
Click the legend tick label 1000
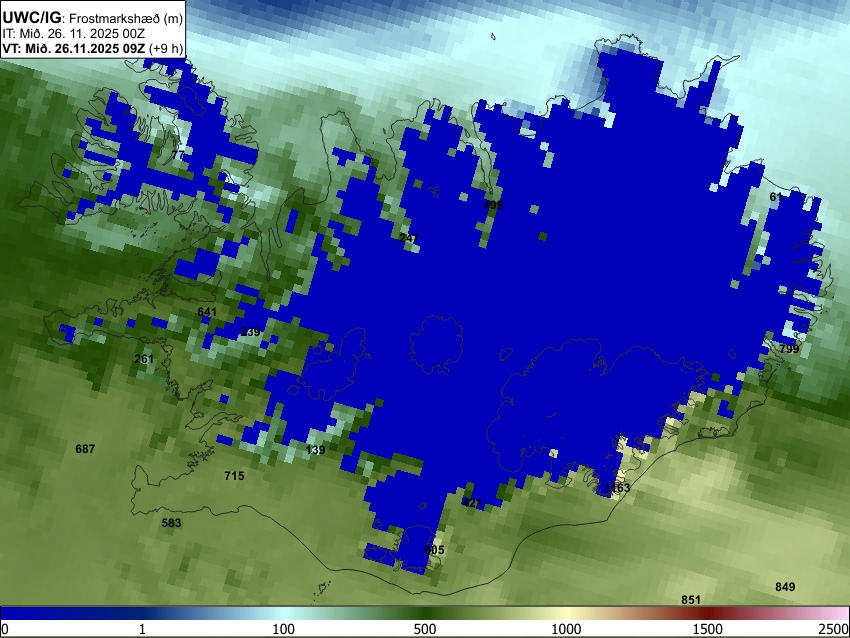tap(566, 629)
